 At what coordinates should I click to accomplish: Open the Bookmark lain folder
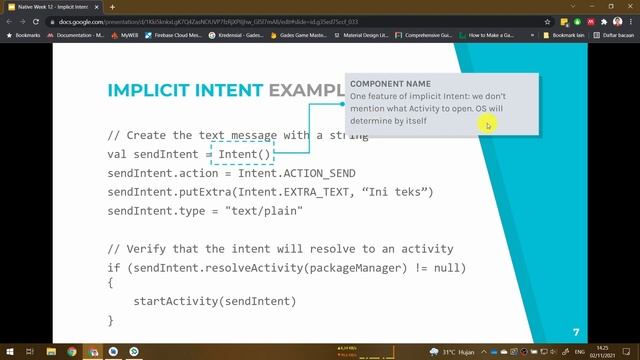[564, 36]
